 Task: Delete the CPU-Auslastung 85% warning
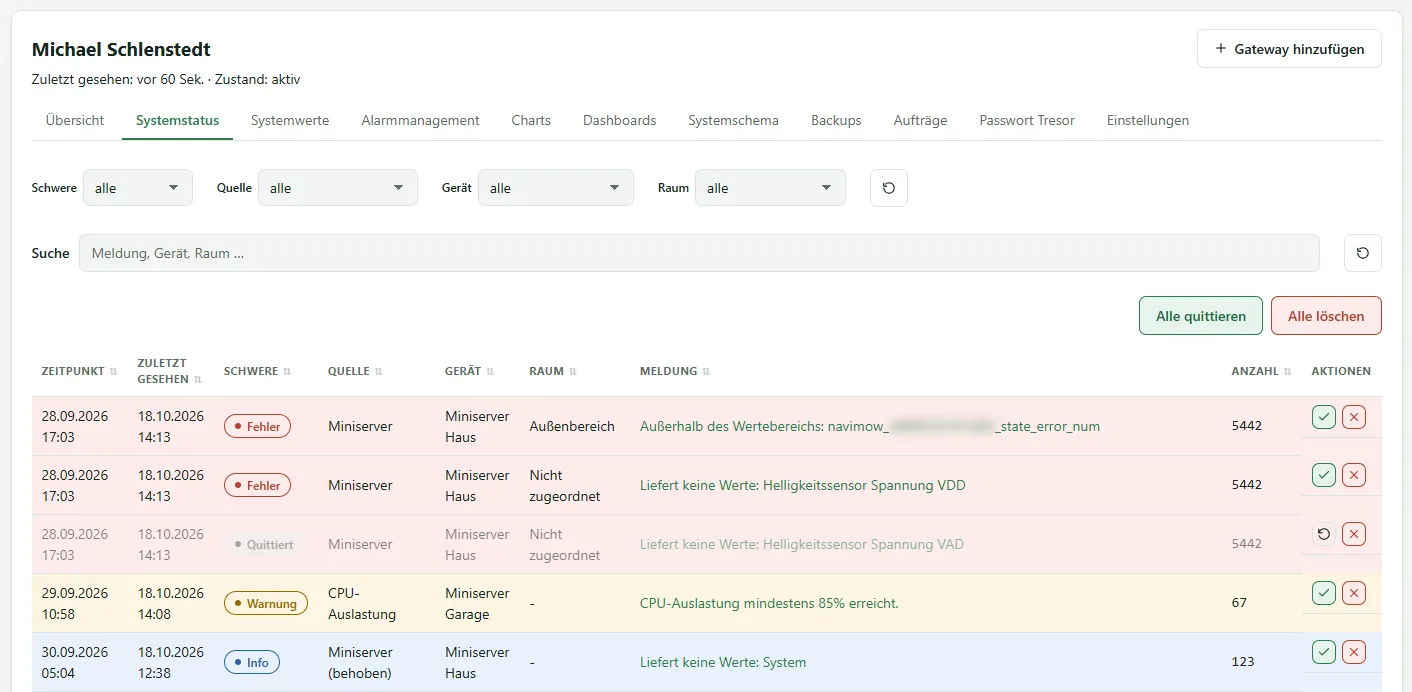point(1354,593)
